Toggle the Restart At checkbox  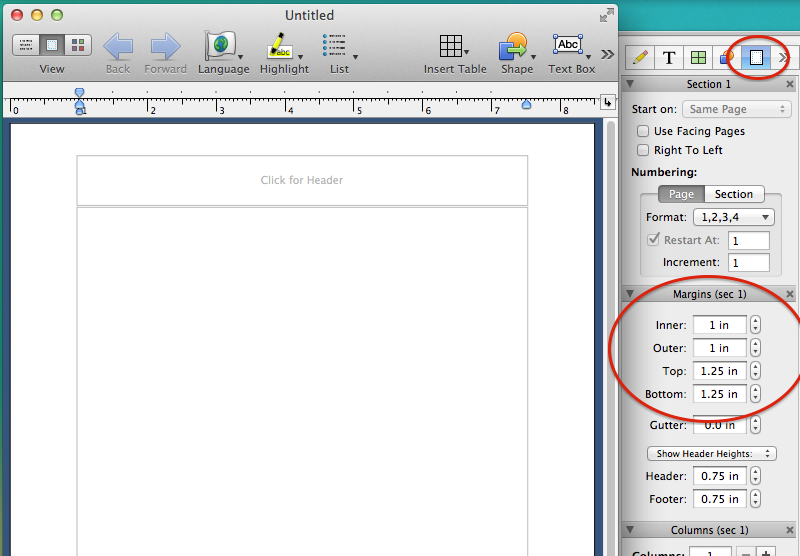coord(653,239)
